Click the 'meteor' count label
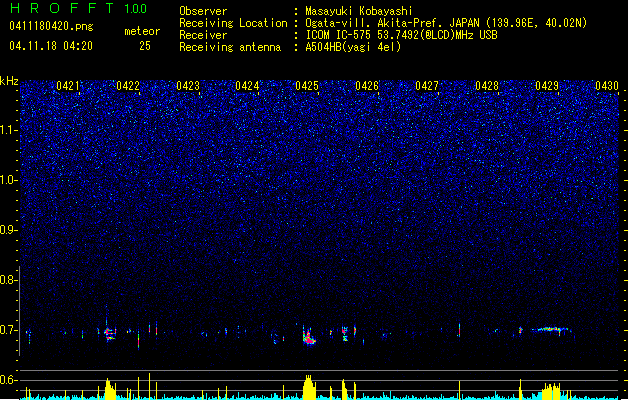The width and height of the screenshot is (629, 400). pos(142,31)
